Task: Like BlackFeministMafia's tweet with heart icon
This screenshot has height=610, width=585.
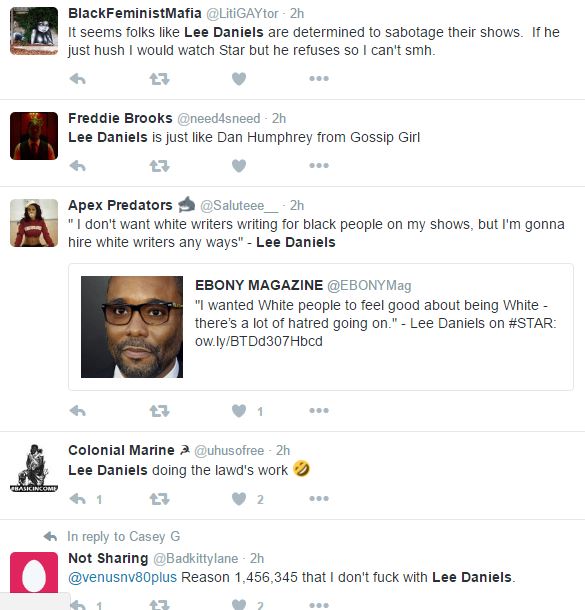Action: [239, 79]
